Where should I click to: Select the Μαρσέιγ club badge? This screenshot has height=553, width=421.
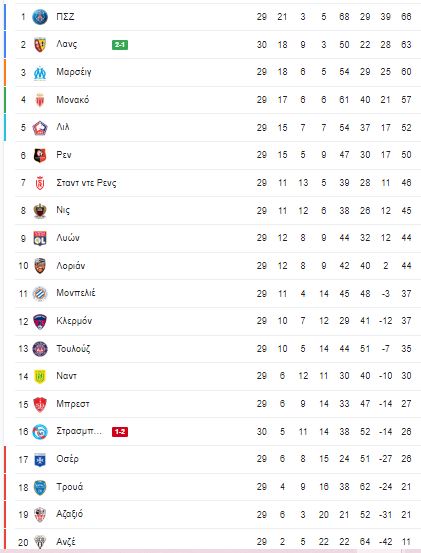coord(40,73)
